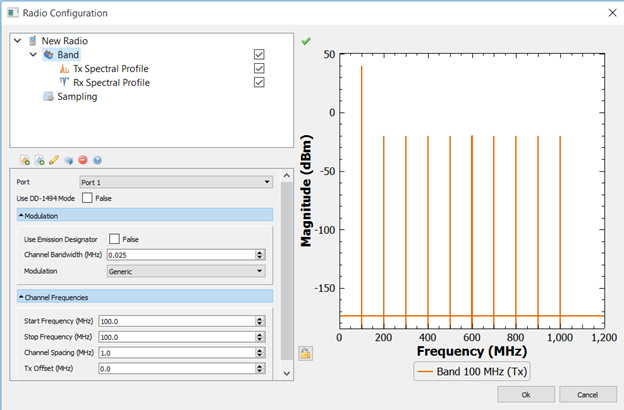Image resolution: width=624 pixels, height=410 pixels.
Task: Click the Start Frequency spinner arrows
Action: [260, 321]
